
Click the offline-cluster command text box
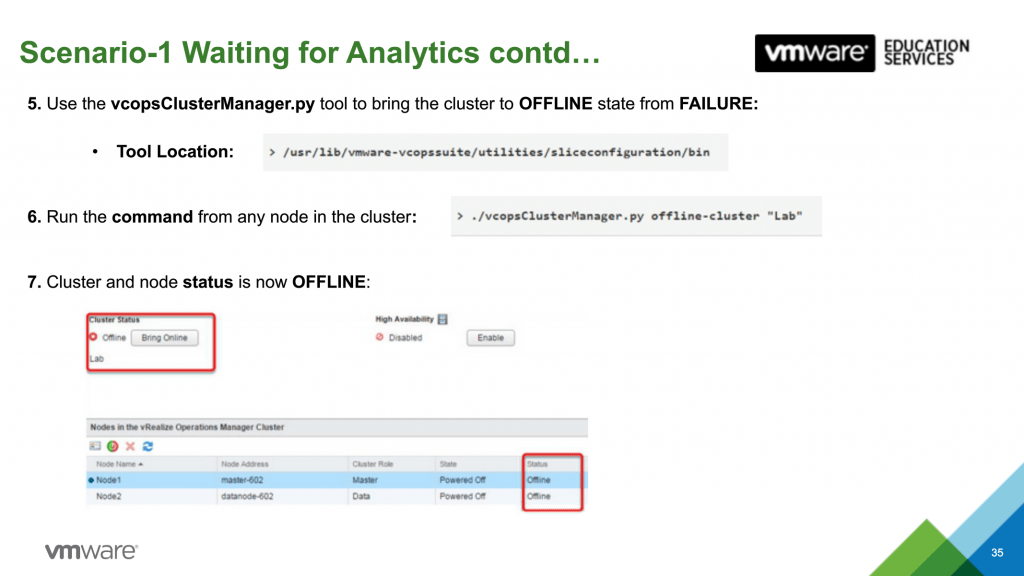point(636,216)
